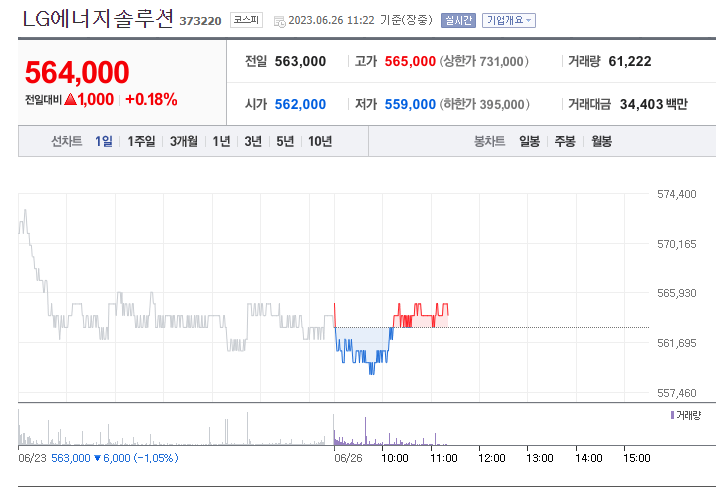Select the 1주일 line chart tab

click(141, 141)
